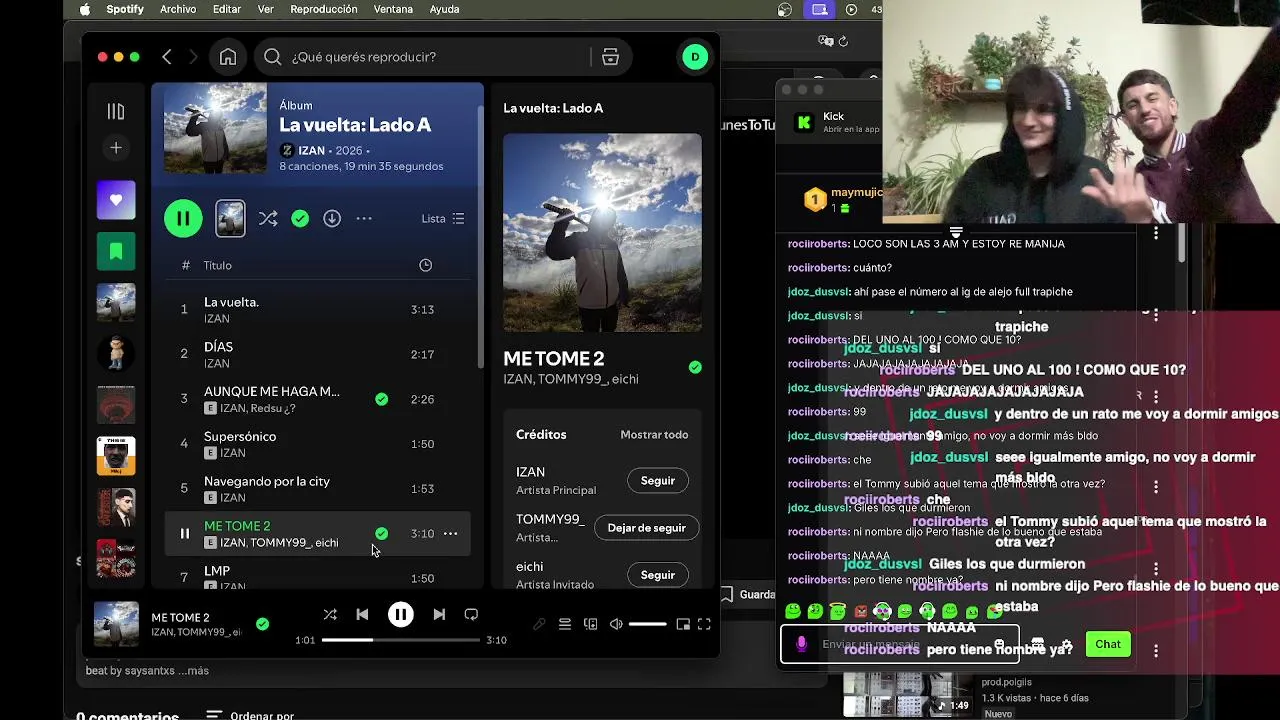
Task: Skip to the next track
Action: 439,614
